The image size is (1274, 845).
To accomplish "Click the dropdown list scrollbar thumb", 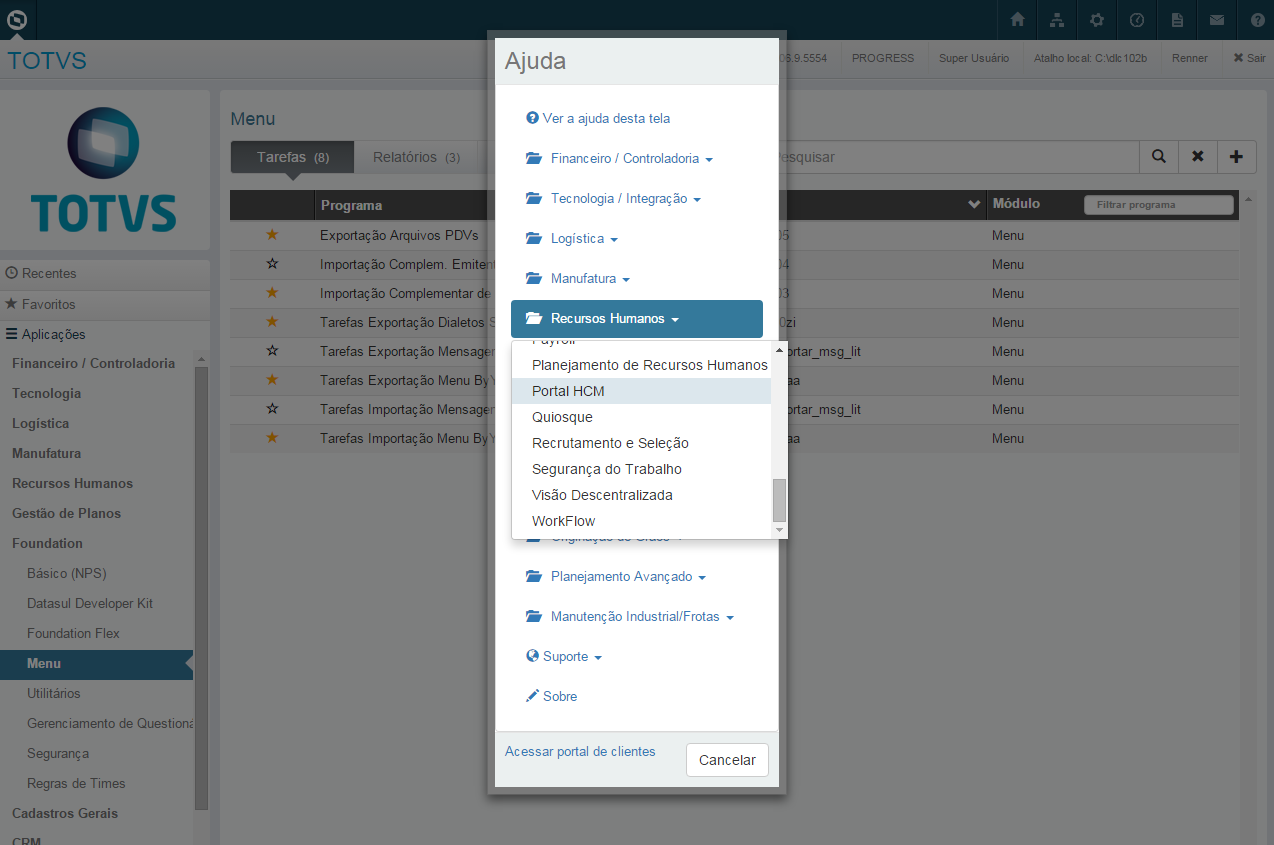I will [x=780, y=500].
